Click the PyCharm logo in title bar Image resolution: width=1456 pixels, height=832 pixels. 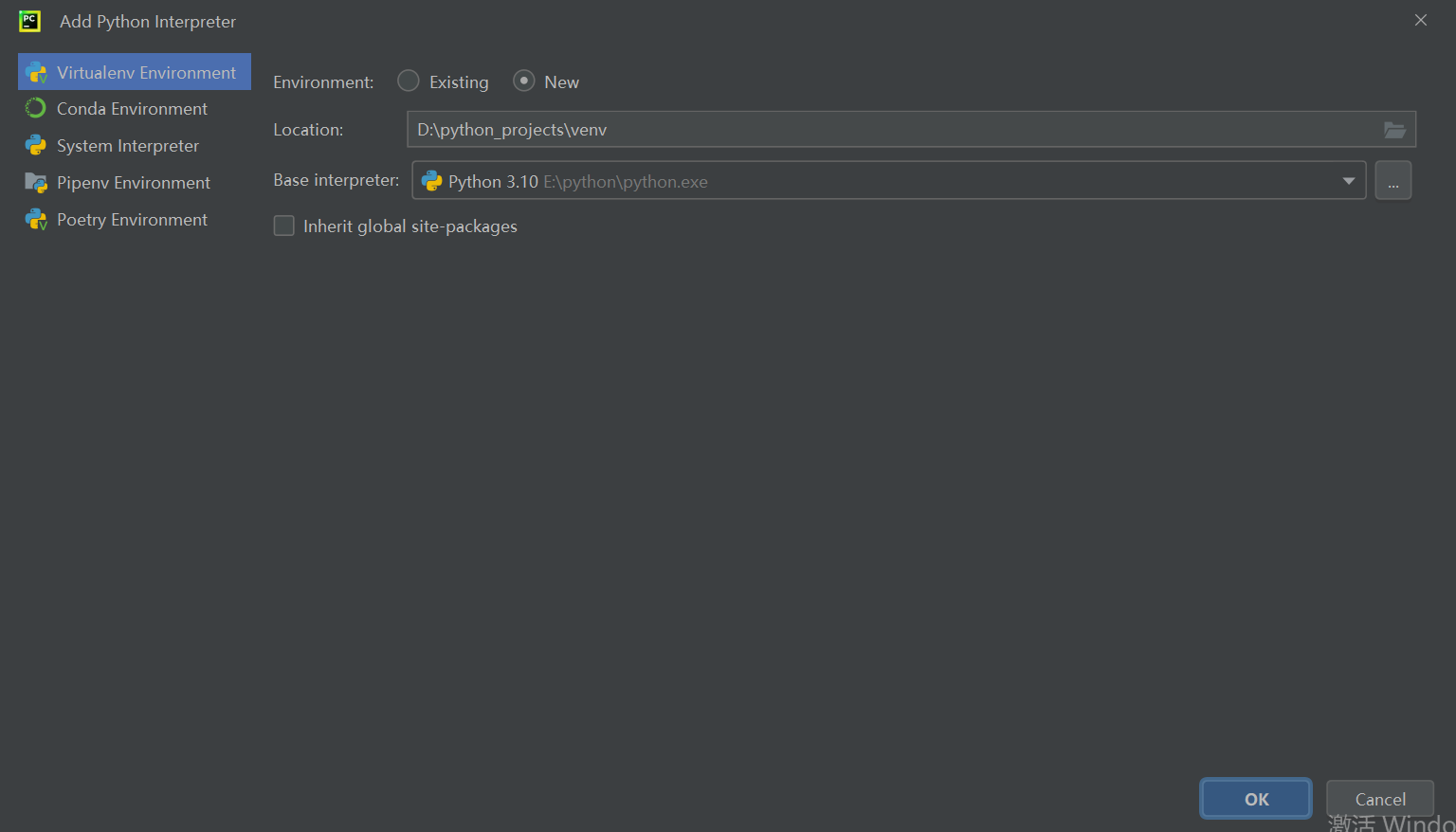[30, 21]
